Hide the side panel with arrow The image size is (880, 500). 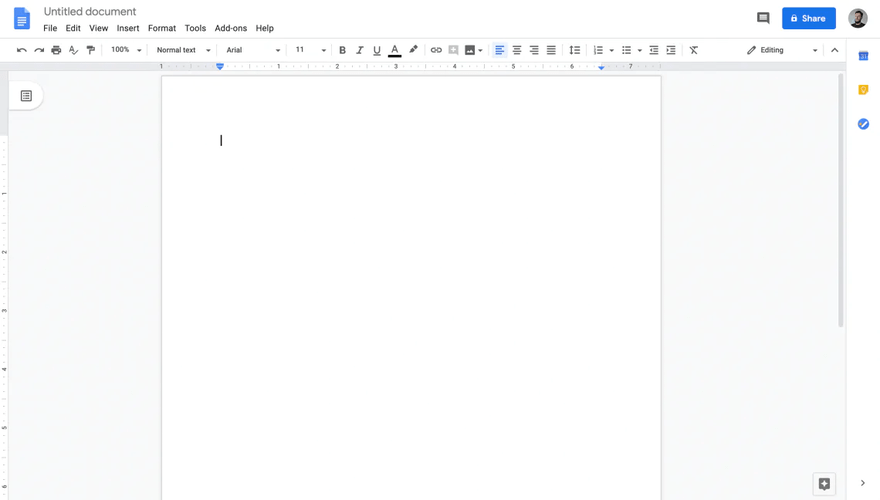(x=863, y=483)
